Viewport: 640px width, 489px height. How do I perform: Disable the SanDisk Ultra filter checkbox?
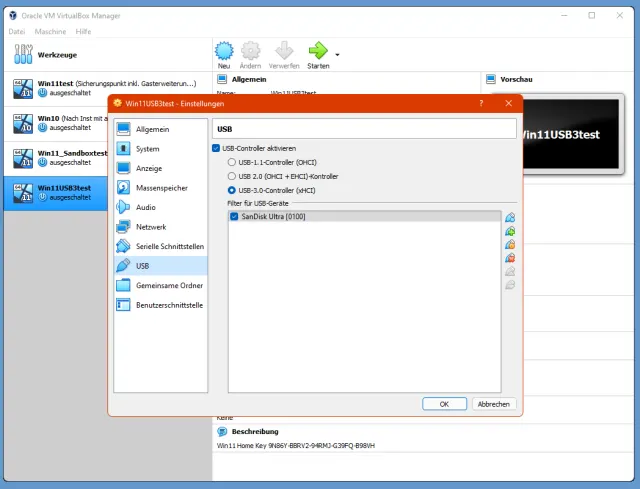234,216
